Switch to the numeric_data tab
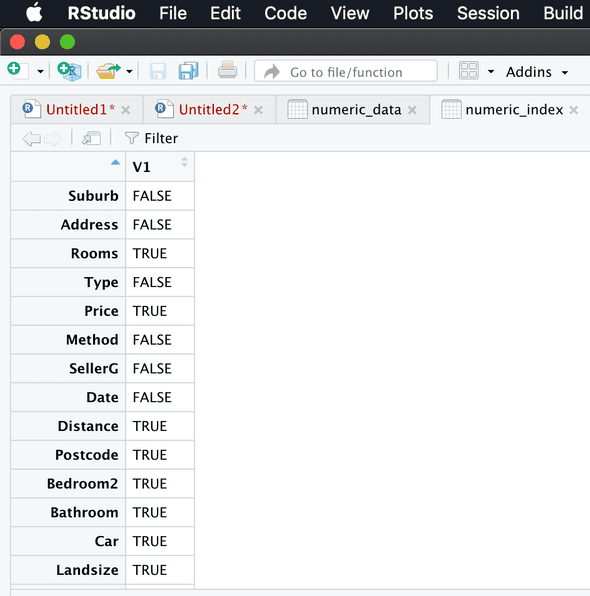Image resolution: width=590 pixels, height=596 pixels. 356,110
